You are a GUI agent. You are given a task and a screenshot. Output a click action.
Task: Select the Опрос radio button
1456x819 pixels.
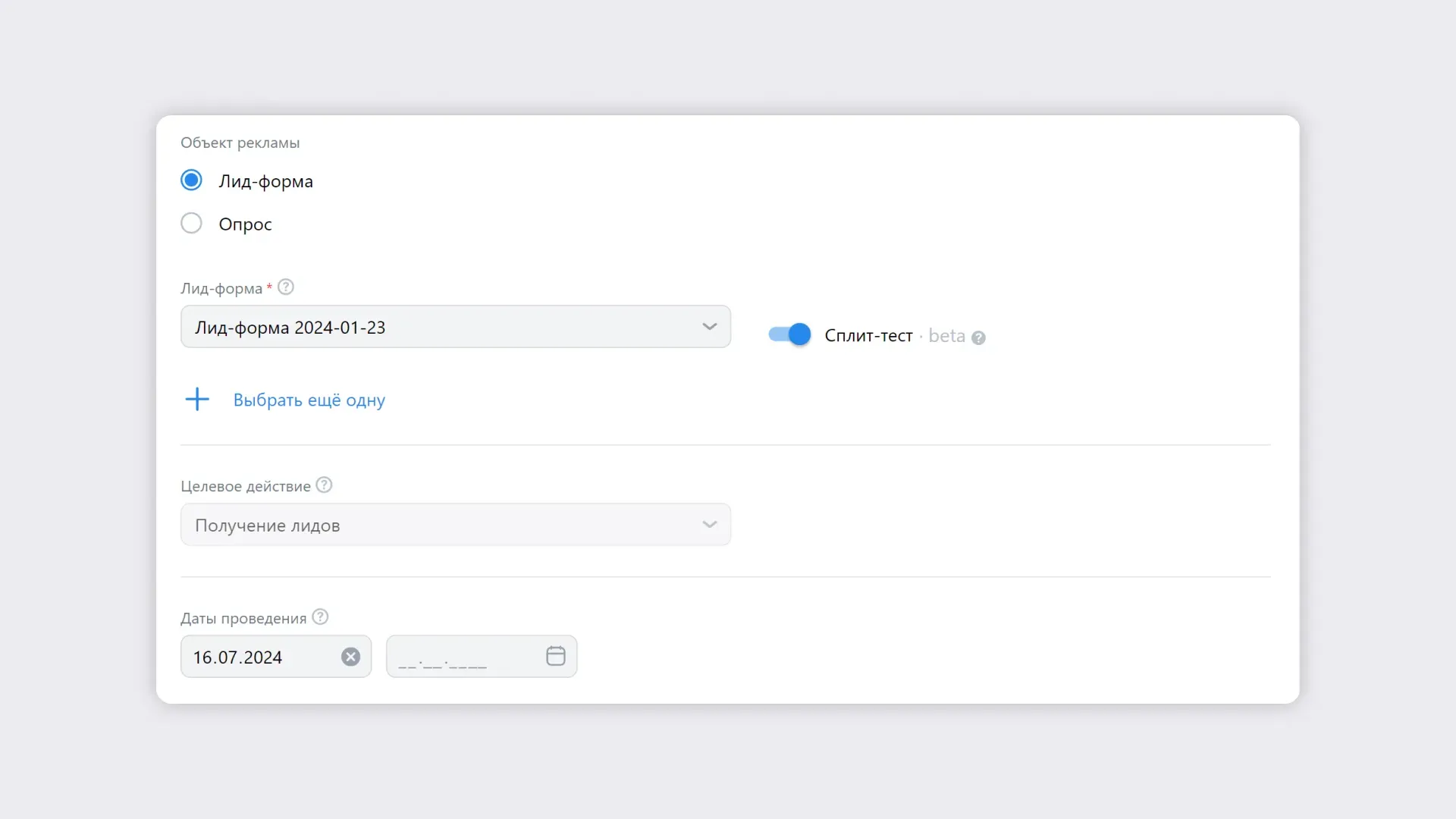[x=191, y=224]
